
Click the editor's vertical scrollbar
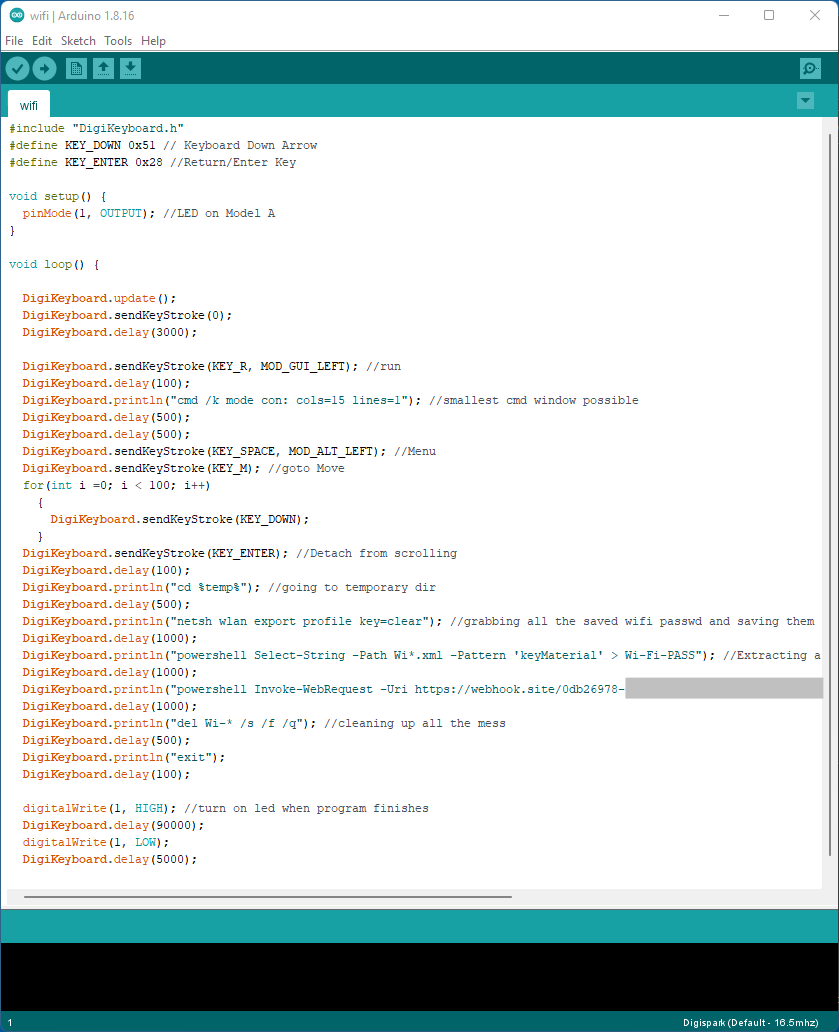830,494
